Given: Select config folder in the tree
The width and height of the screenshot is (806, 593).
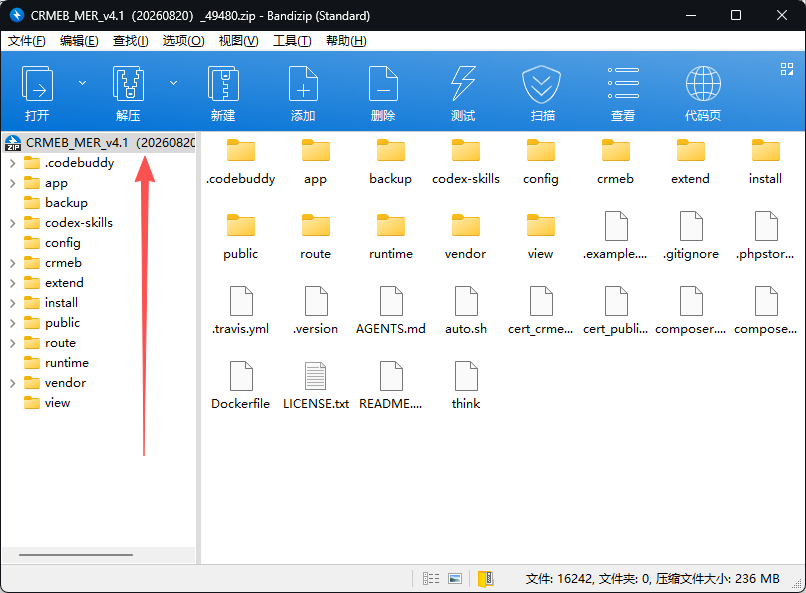Looking at the screenshot, I should tap(52, 243).
